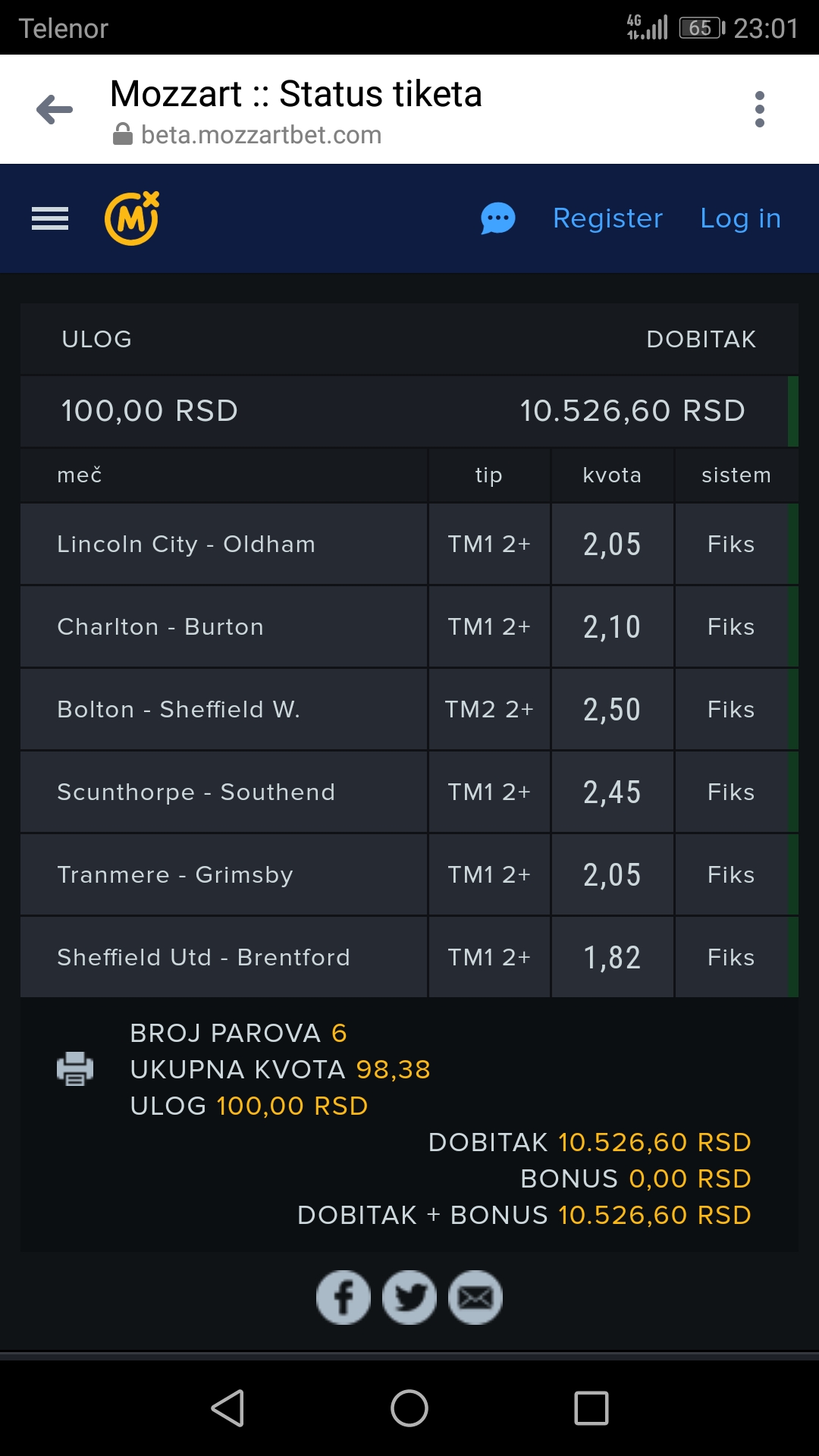
Task: Click the Log in link
Action: (740, 218)
